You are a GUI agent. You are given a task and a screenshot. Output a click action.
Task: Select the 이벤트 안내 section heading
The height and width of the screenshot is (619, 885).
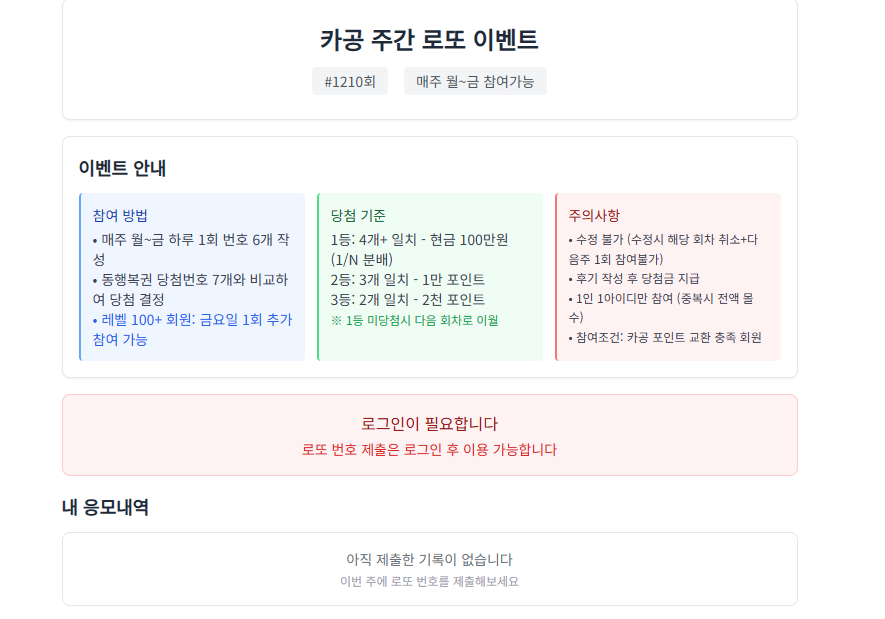pyautogui.click(x=122, y=168)
